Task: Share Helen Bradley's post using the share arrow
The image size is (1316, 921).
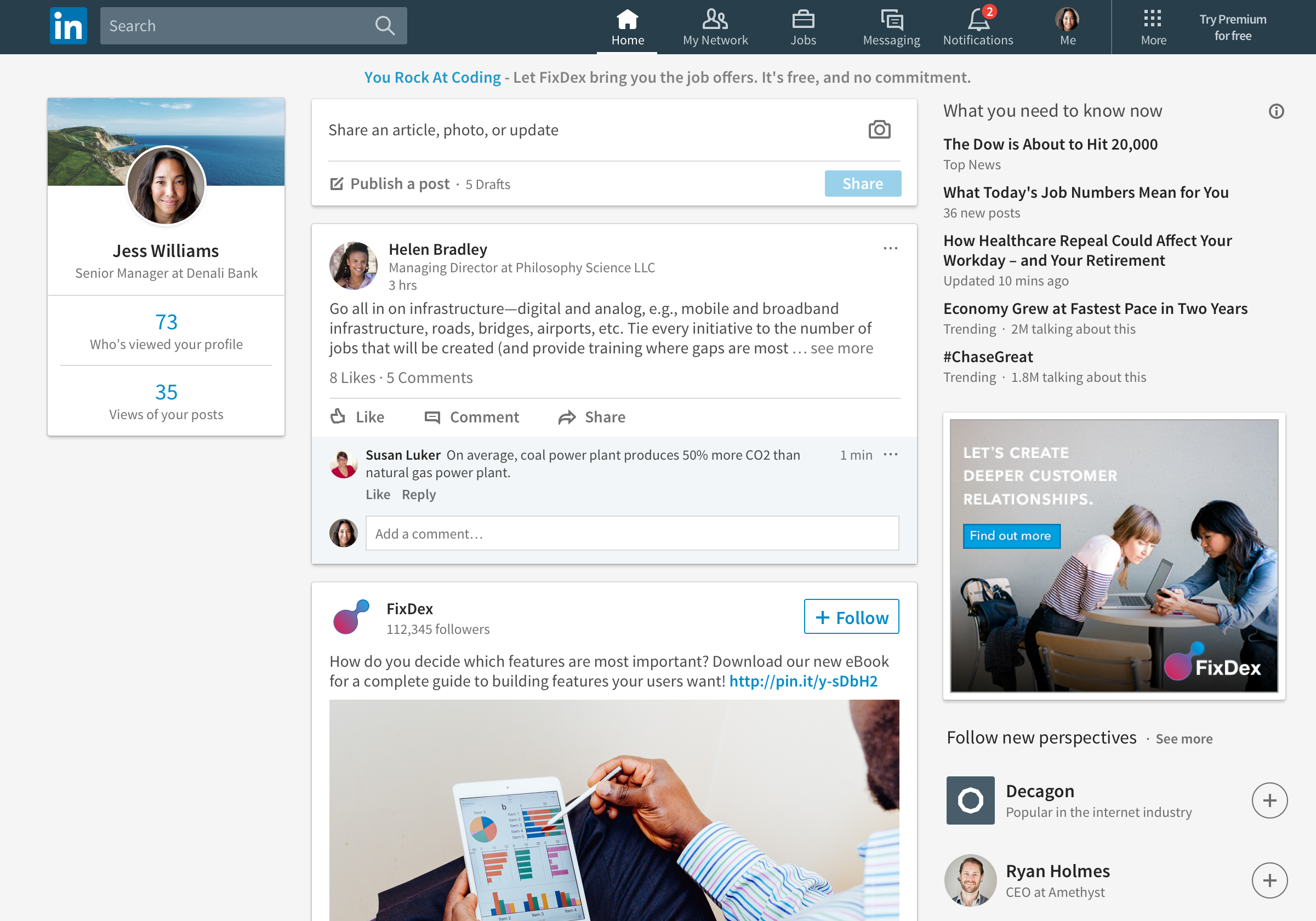Action: (567, 416)
